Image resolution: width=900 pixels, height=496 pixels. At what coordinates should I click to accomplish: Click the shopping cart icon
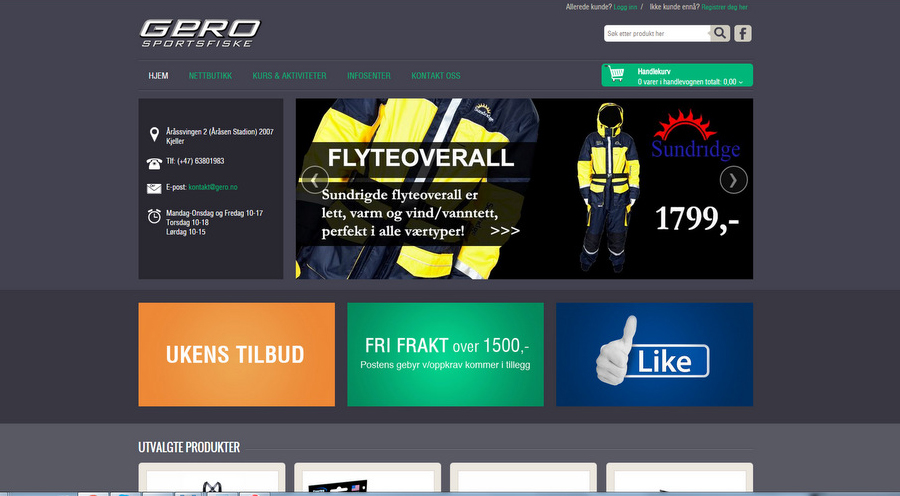[616, 74]
